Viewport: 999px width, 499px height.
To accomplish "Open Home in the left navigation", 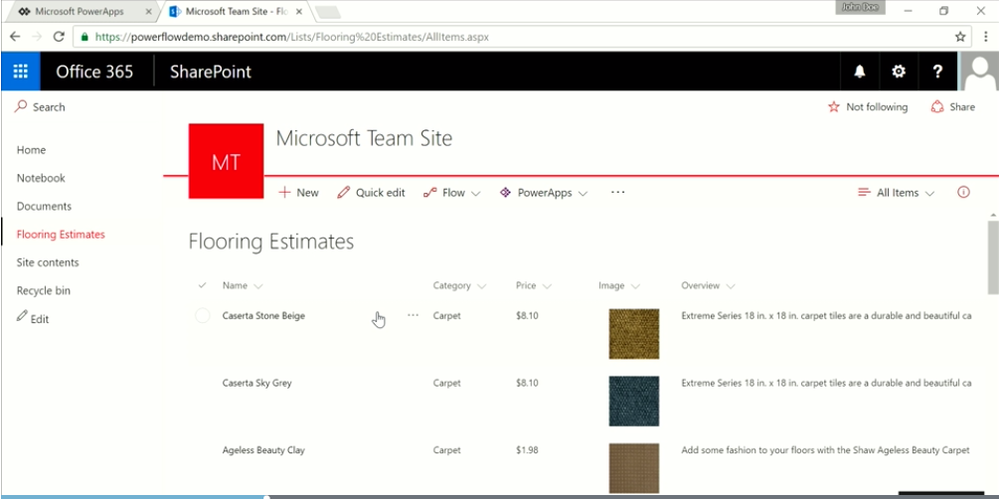I will (31, 150).
